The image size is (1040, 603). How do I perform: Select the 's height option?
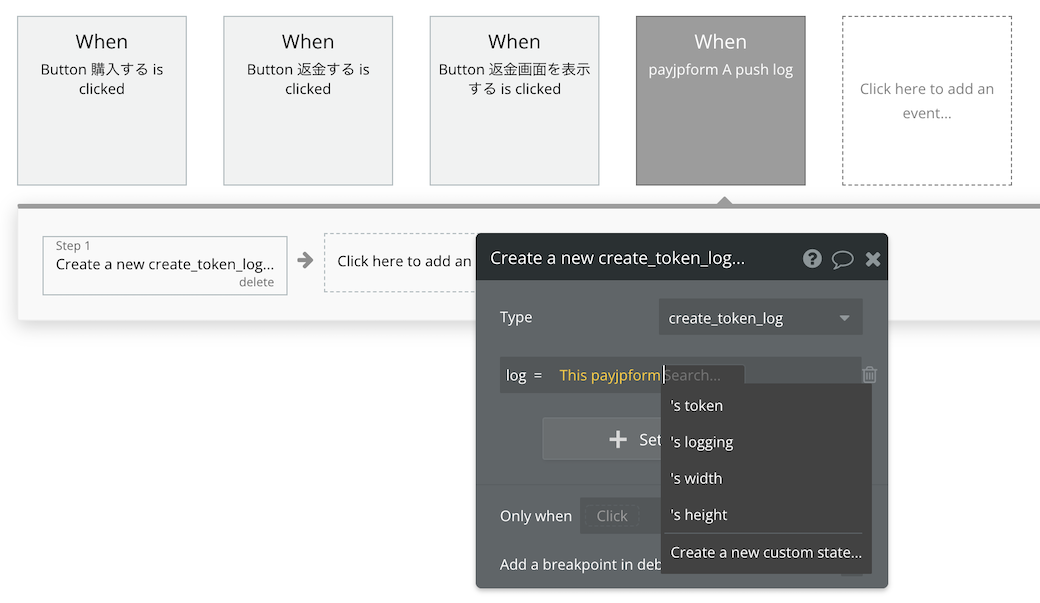coord(766,515)
